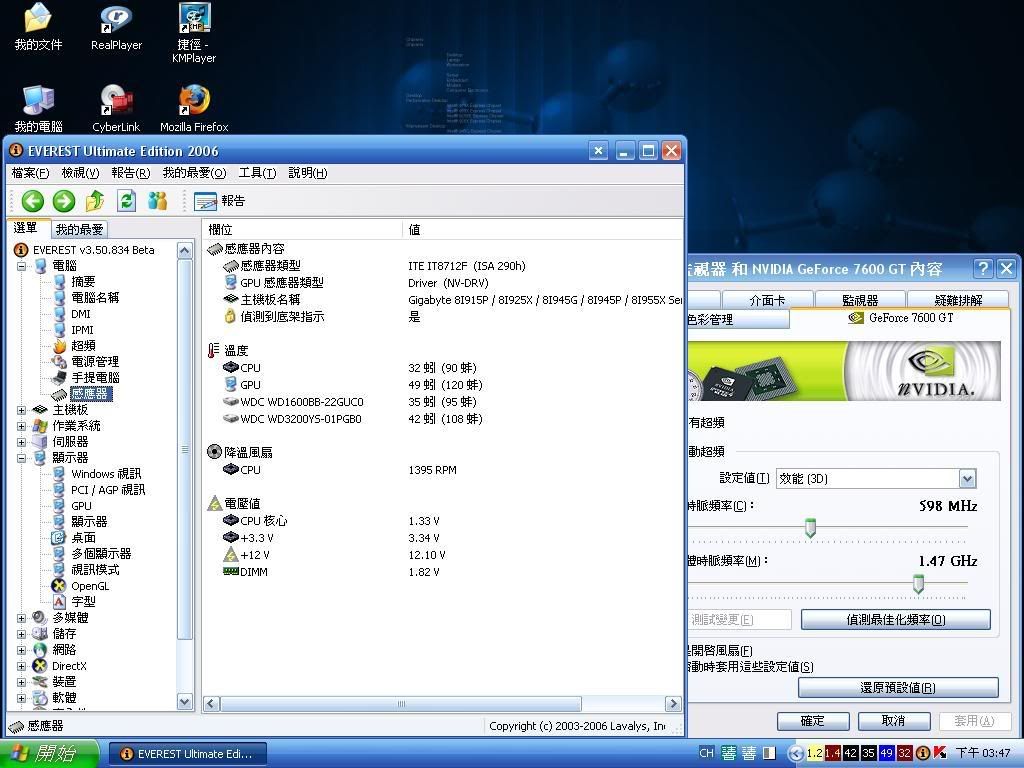Open RealPlayer desktop shortcut

click(x=116, y=26)
